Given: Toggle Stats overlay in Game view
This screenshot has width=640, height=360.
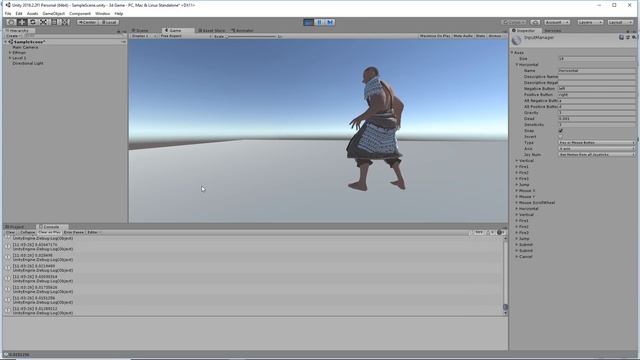Looking at the screenshot, I should pyautogui.click(x=480, y=36).
